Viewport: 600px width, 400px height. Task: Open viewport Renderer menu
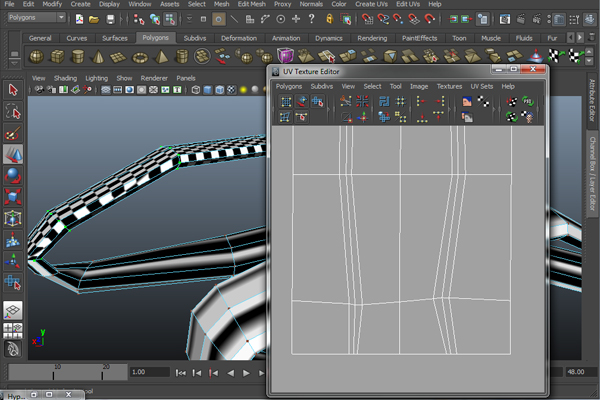(154, 78)
